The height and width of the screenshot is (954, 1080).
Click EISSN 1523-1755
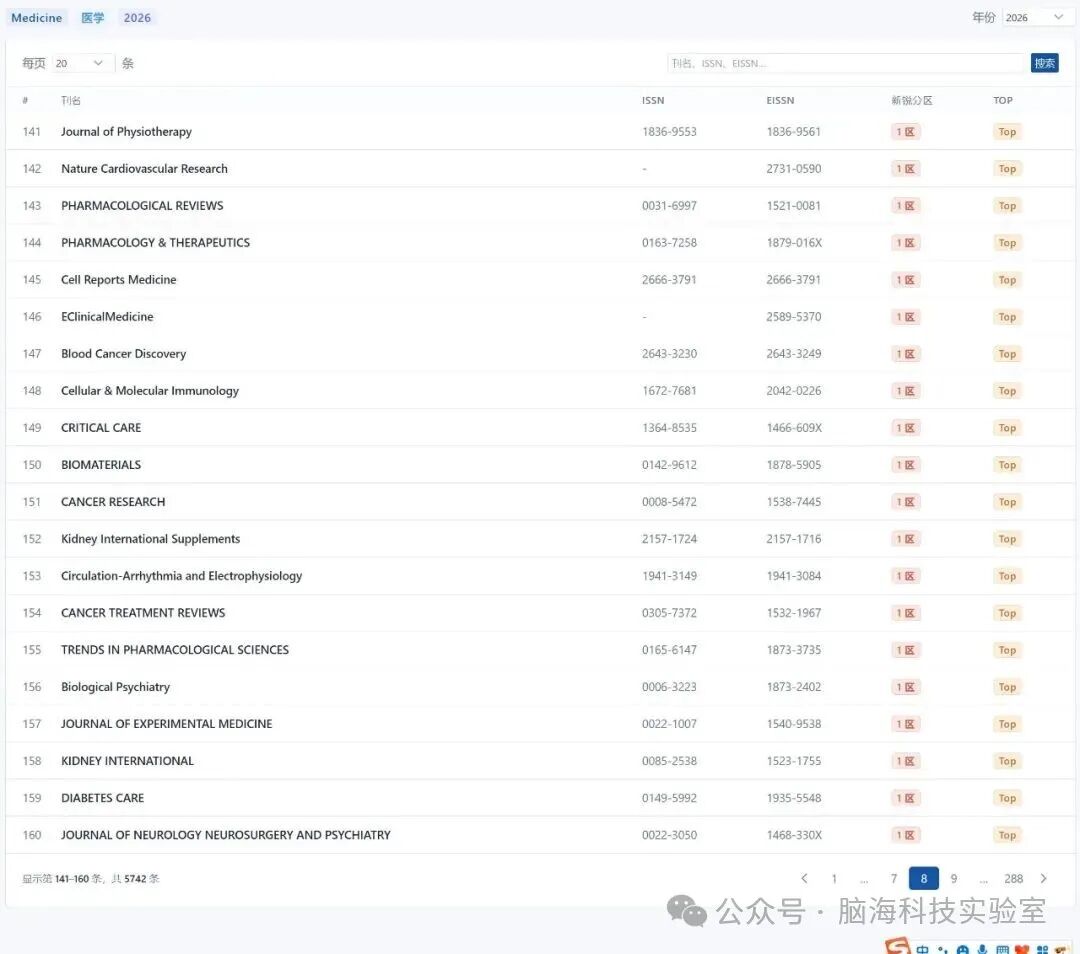793,761
